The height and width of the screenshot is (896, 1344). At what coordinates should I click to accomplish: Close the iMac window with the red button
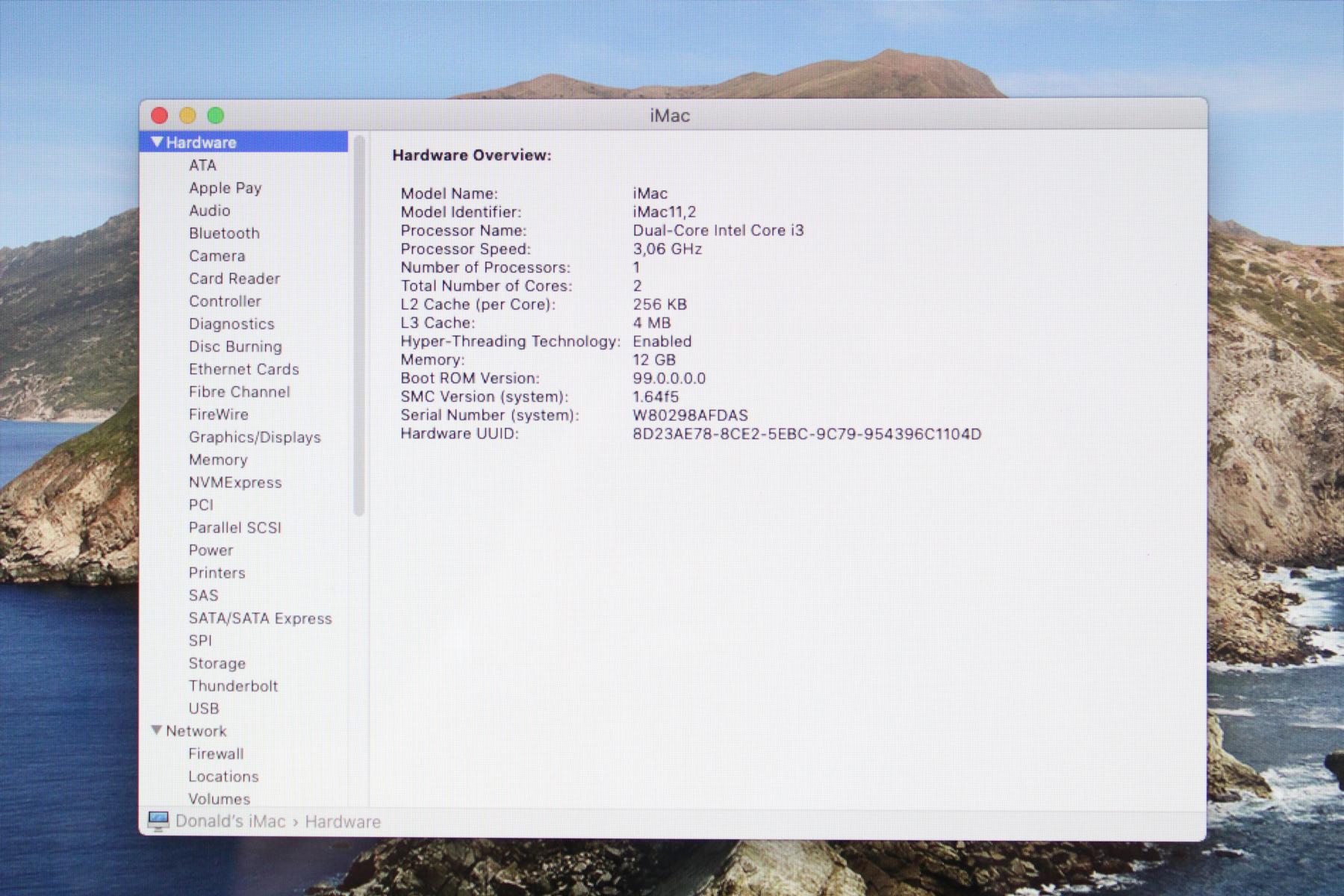point(159,116)
